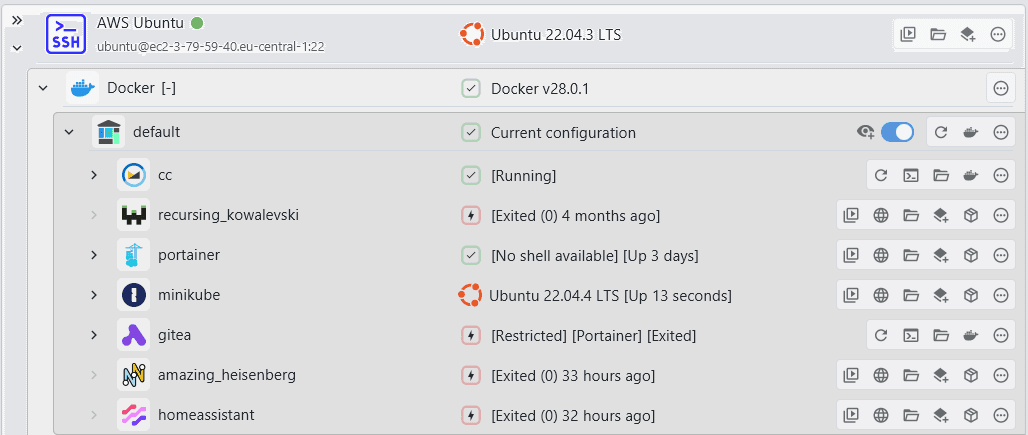Refresh the default Docker context
This screenshot has height=435, width=1028.
pyautogui.click(x=941, y=132)
